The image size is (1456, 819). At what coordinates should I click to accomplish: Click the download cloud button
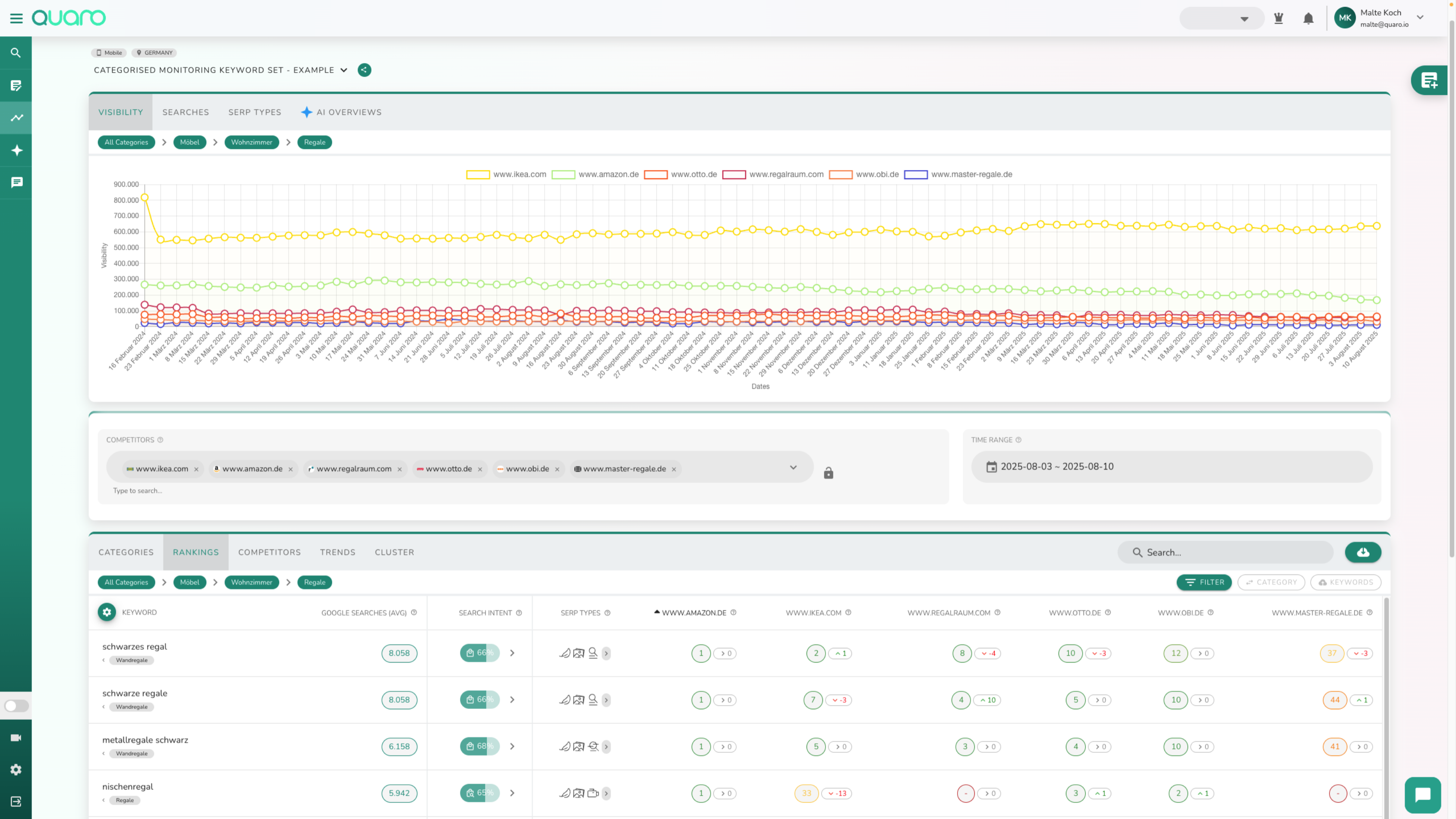tap(1363, 552)
